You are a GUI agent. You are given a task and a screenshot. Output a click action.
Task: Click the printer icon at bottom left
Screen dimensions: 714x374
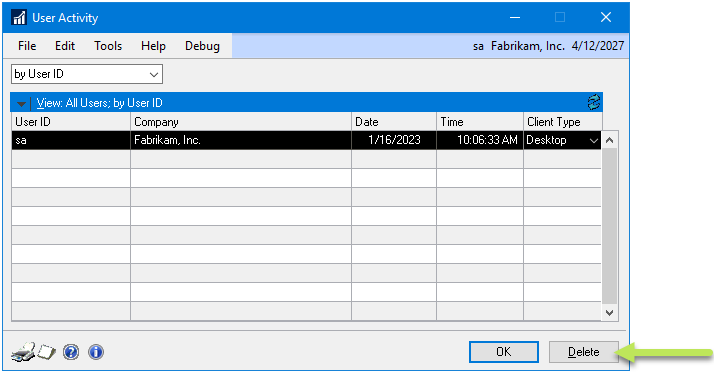click(23, 352)
